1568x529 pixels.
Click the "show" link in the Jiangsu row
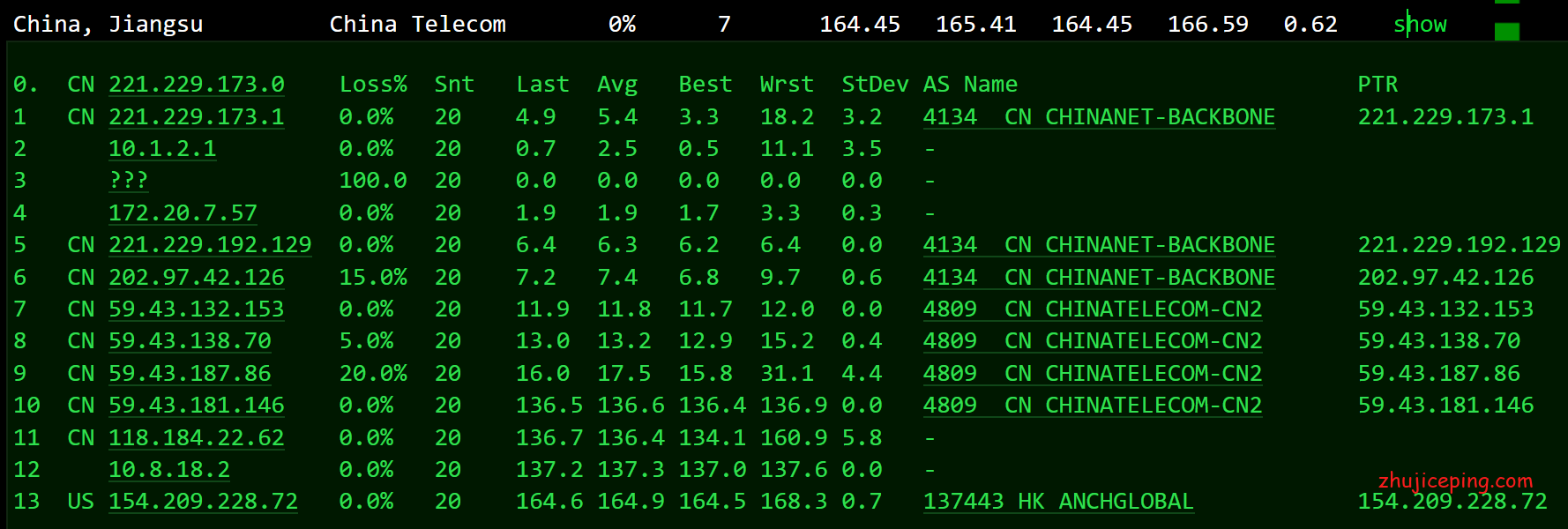[x=1420, y=25]
